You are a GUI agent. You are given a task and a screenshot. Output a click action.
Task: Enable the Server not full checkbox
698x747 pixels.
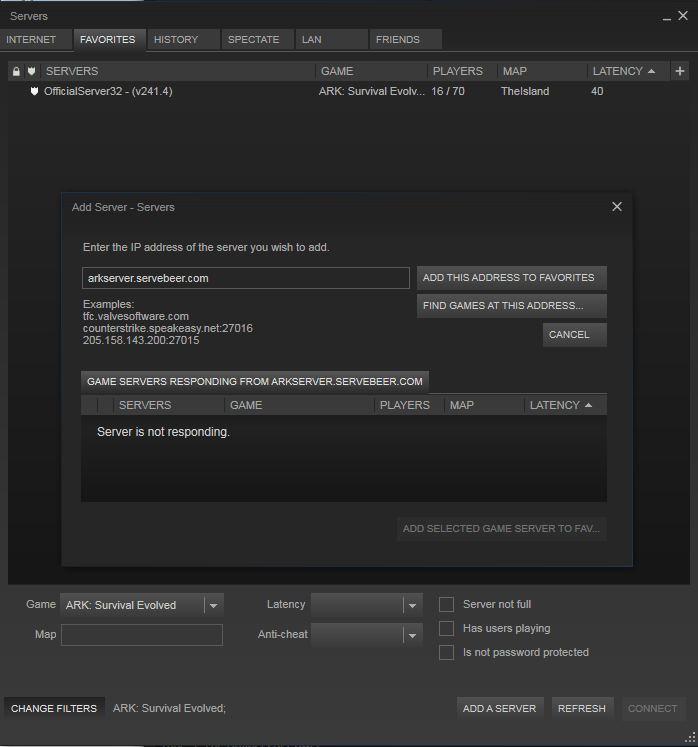[447, 605]
